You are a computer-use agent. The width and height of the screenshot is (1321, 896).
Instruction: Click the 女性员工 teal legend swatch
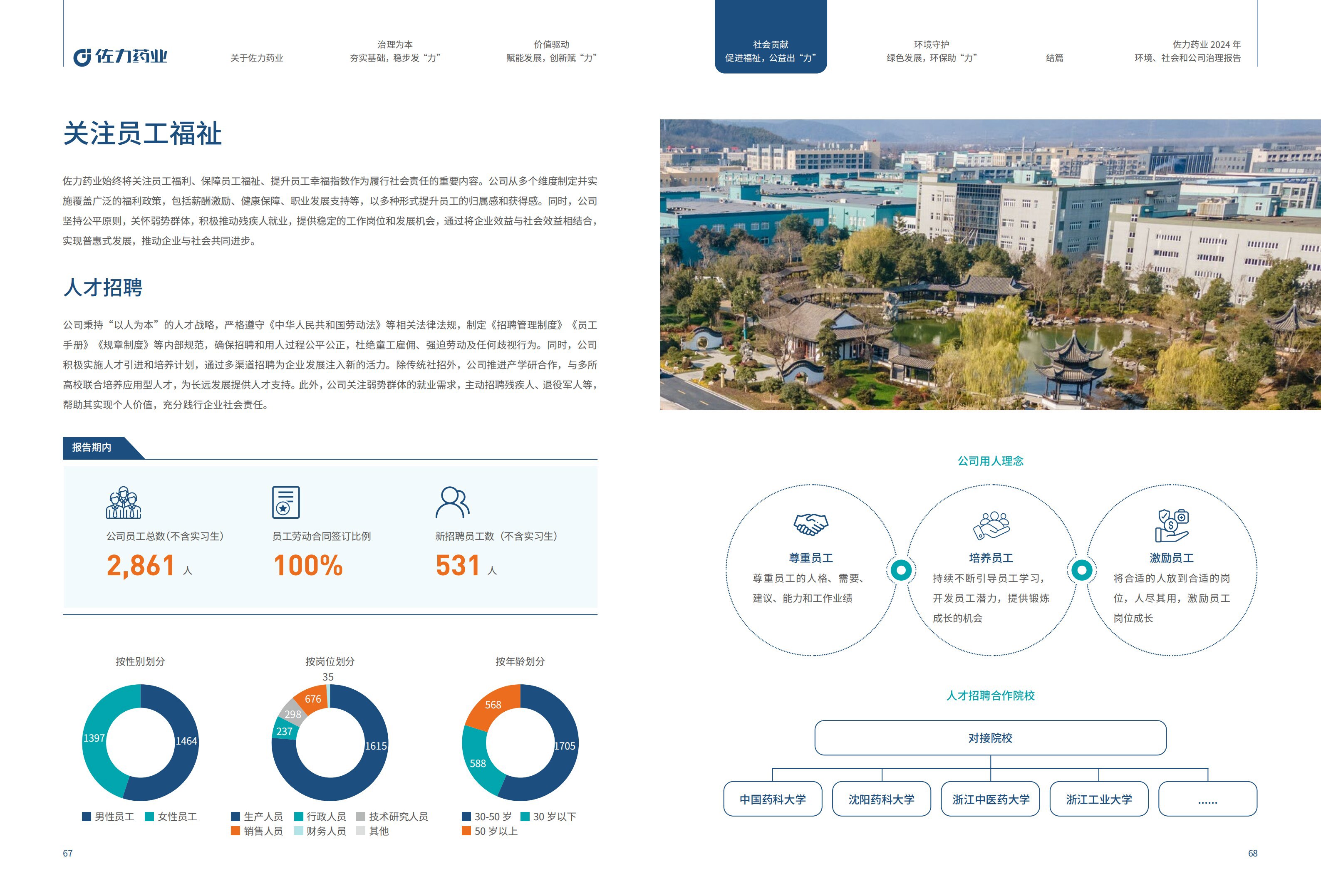coord(149,817)
